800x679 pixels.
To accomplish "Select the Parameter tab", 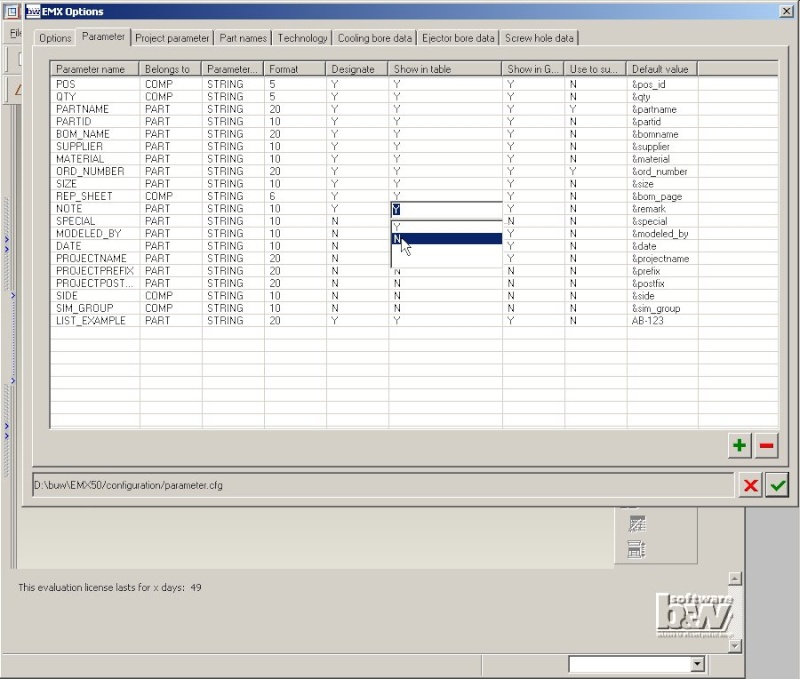I will pyautogui.click(x=103, y=37).
